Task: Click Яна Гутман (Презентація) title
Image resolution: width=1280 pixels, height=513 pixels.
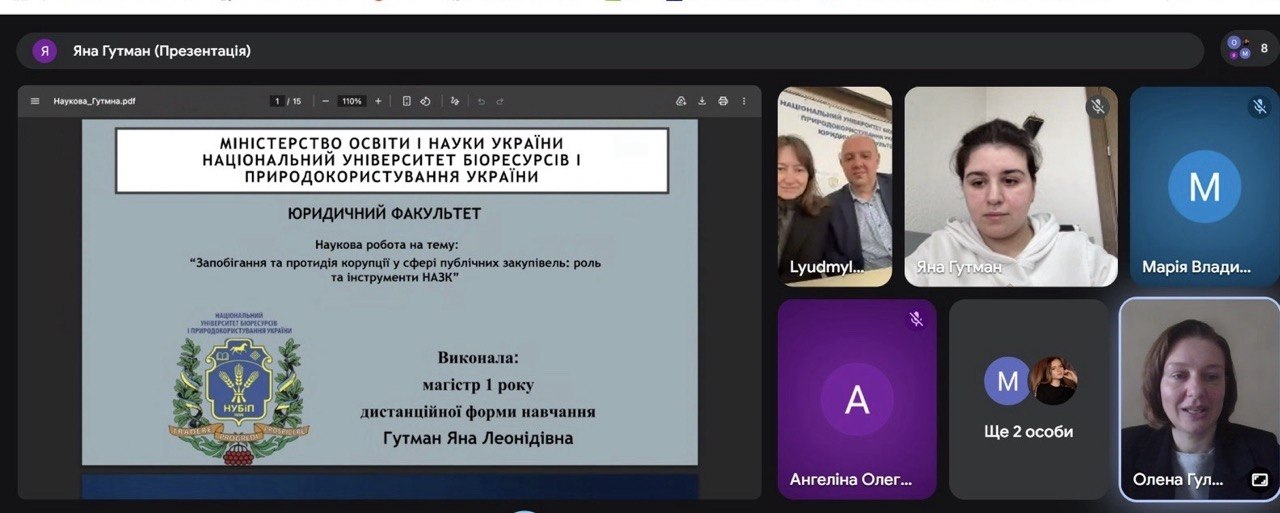Action: coord(162,51)
